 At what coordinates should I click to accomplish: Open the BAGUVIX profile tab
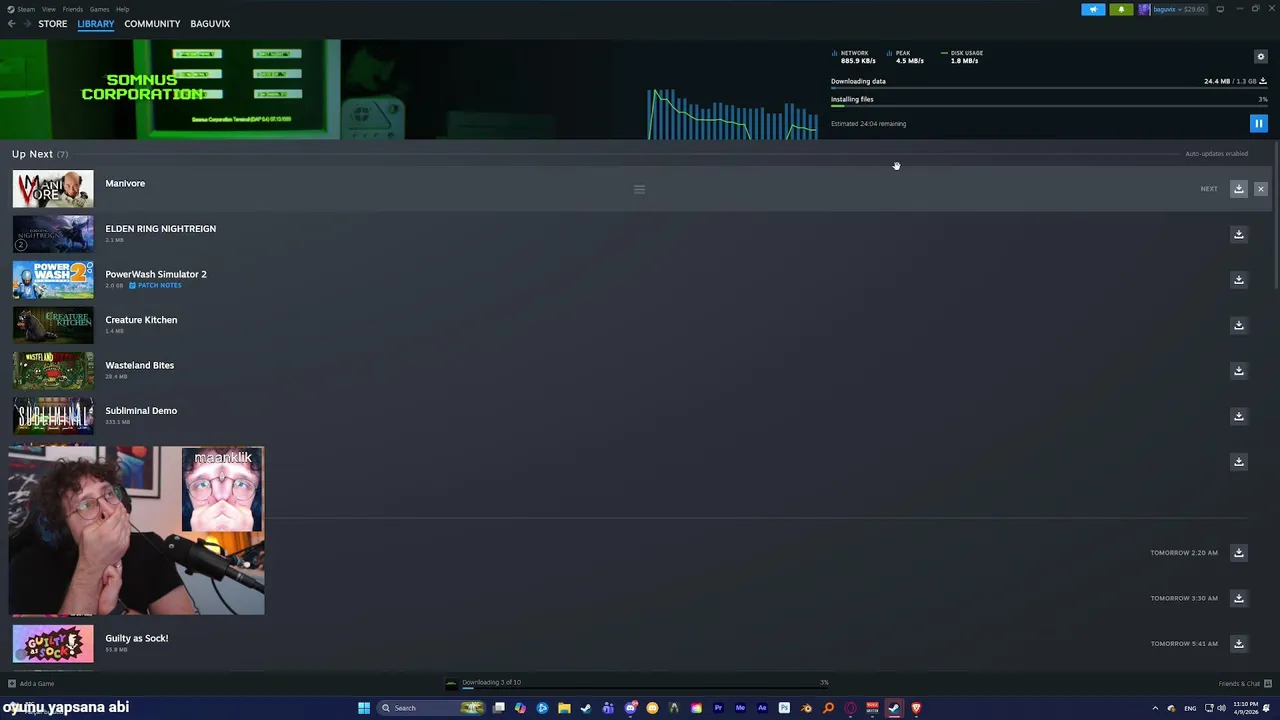(210, 24)
